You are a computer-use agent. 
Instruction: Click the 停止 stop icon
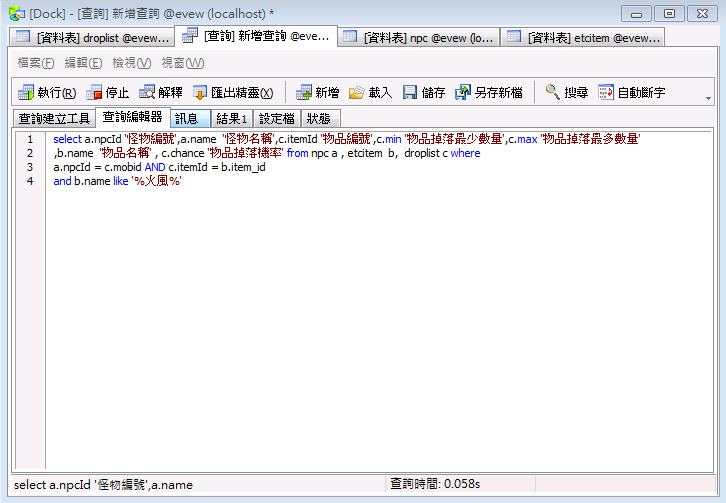pyautogui.click(x=94, y=93)
